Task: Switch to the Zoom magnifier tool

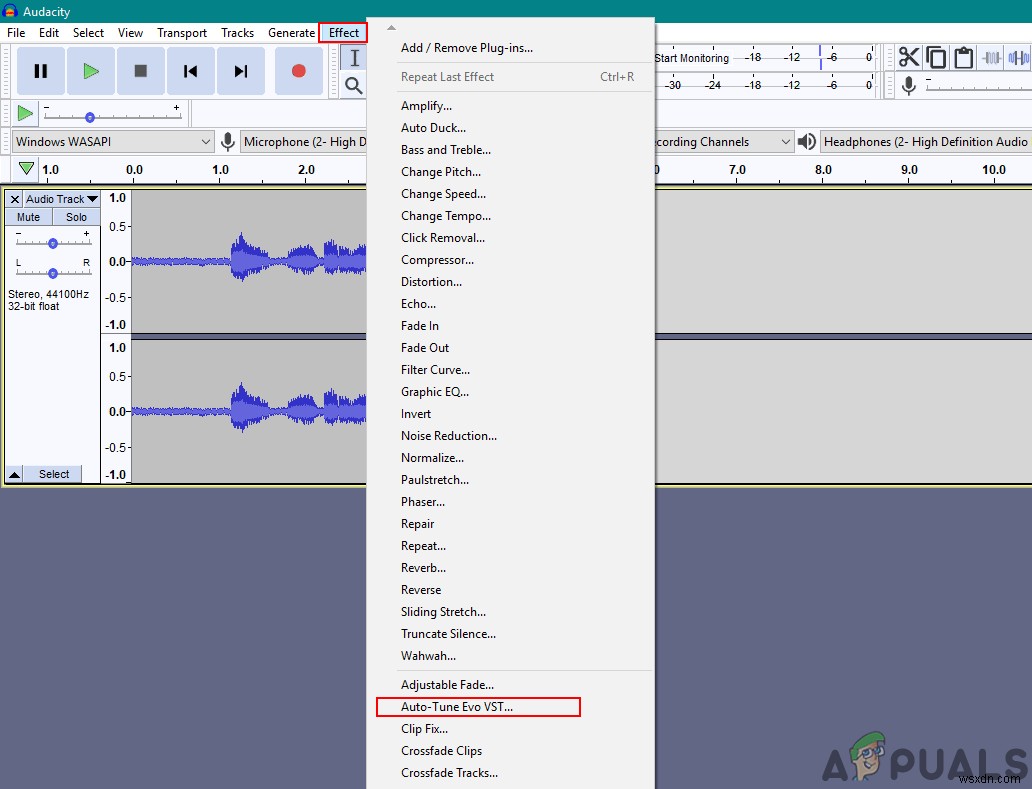Action: coord(353,85)
